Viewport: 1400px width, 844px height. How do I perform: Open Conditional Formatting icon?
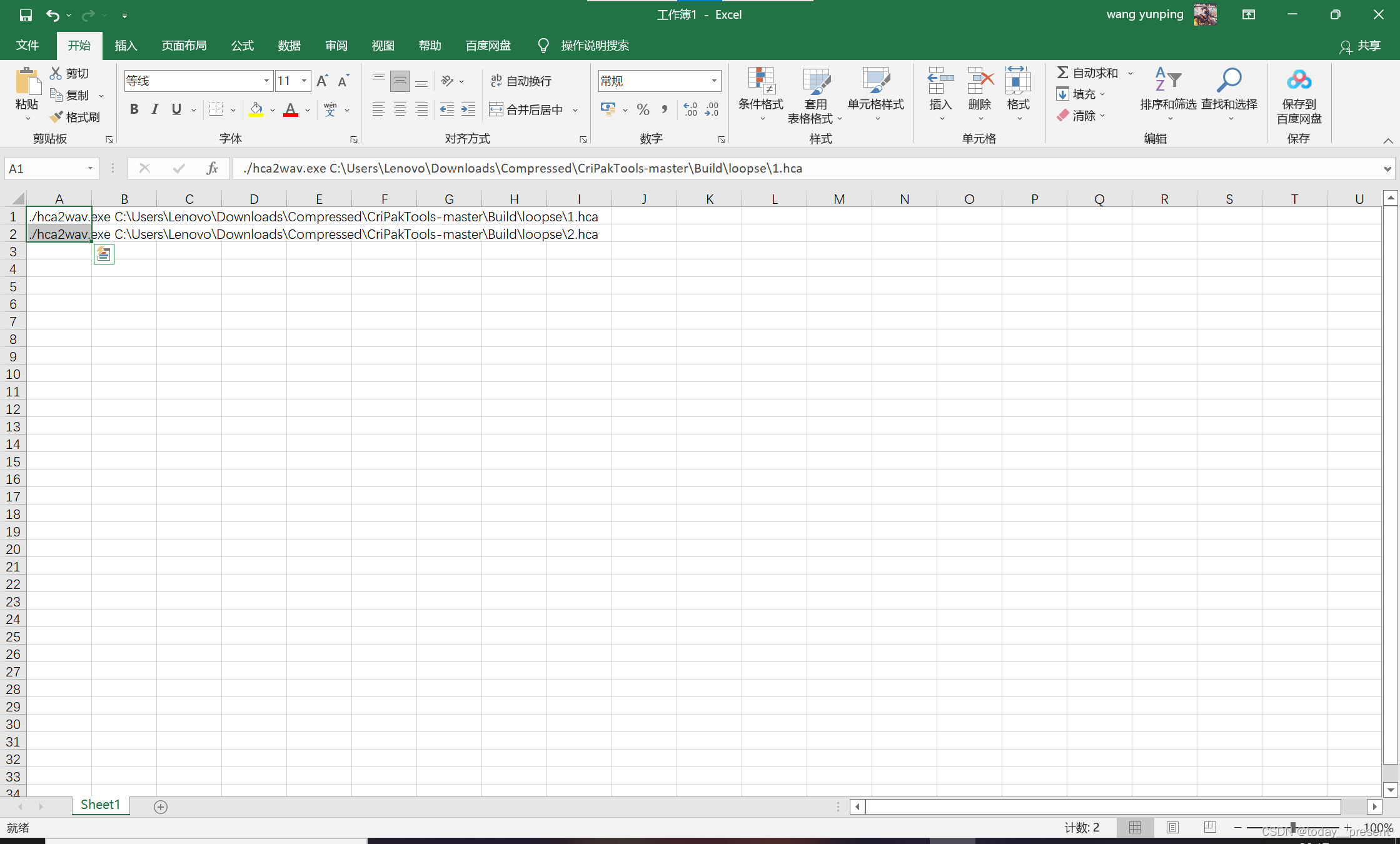point(761,81)
